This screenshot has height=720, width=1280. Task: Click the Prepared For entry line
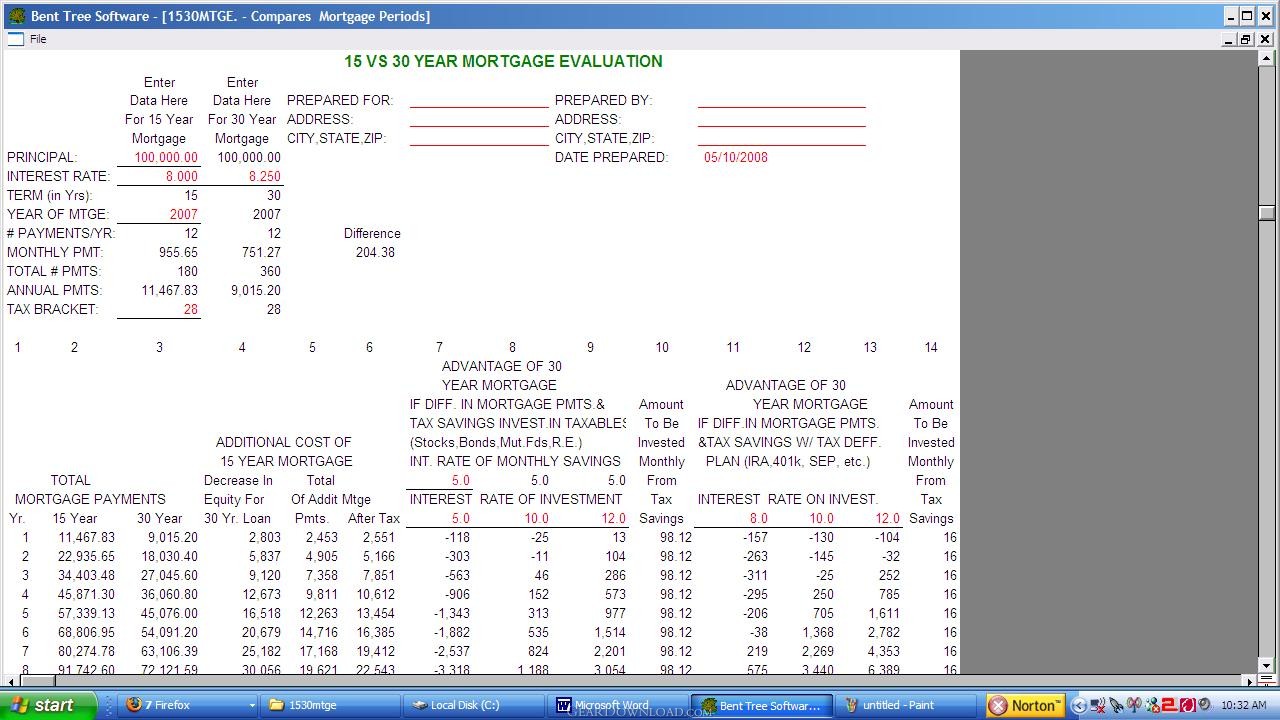pos(479,100)
